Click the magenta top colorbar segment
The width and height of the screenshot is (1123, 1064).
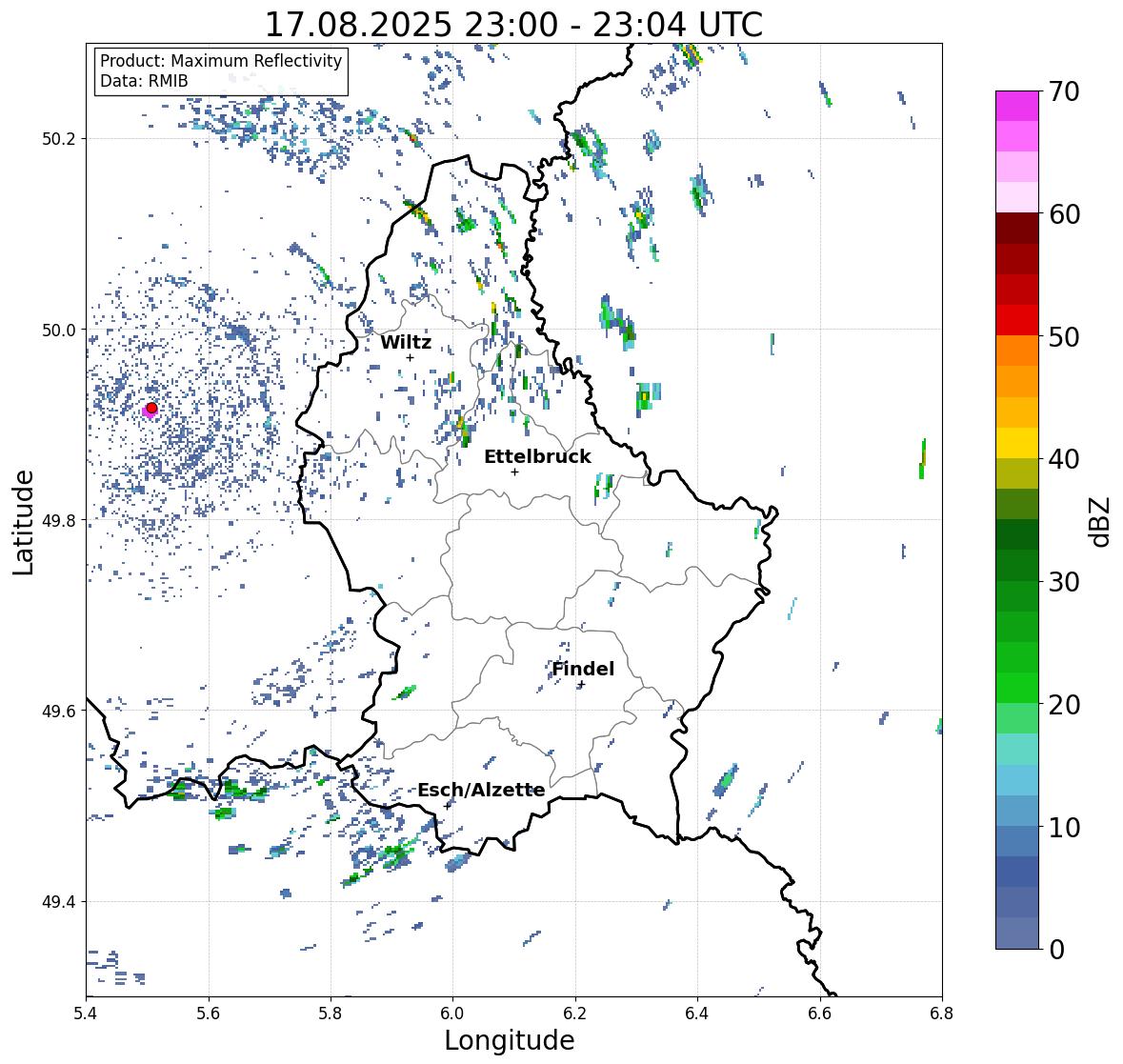1017,106
